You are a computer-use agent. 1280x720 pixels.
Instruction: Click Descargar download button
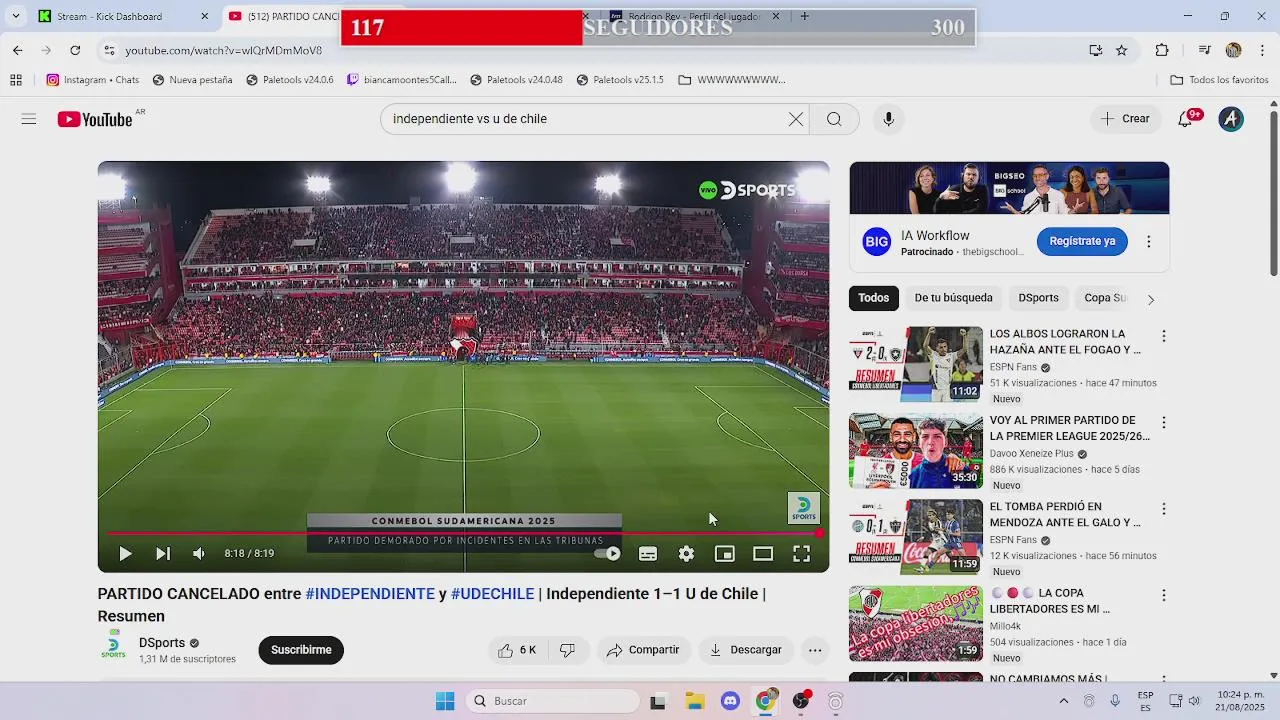pyautogui.click(x=745, y=650)
